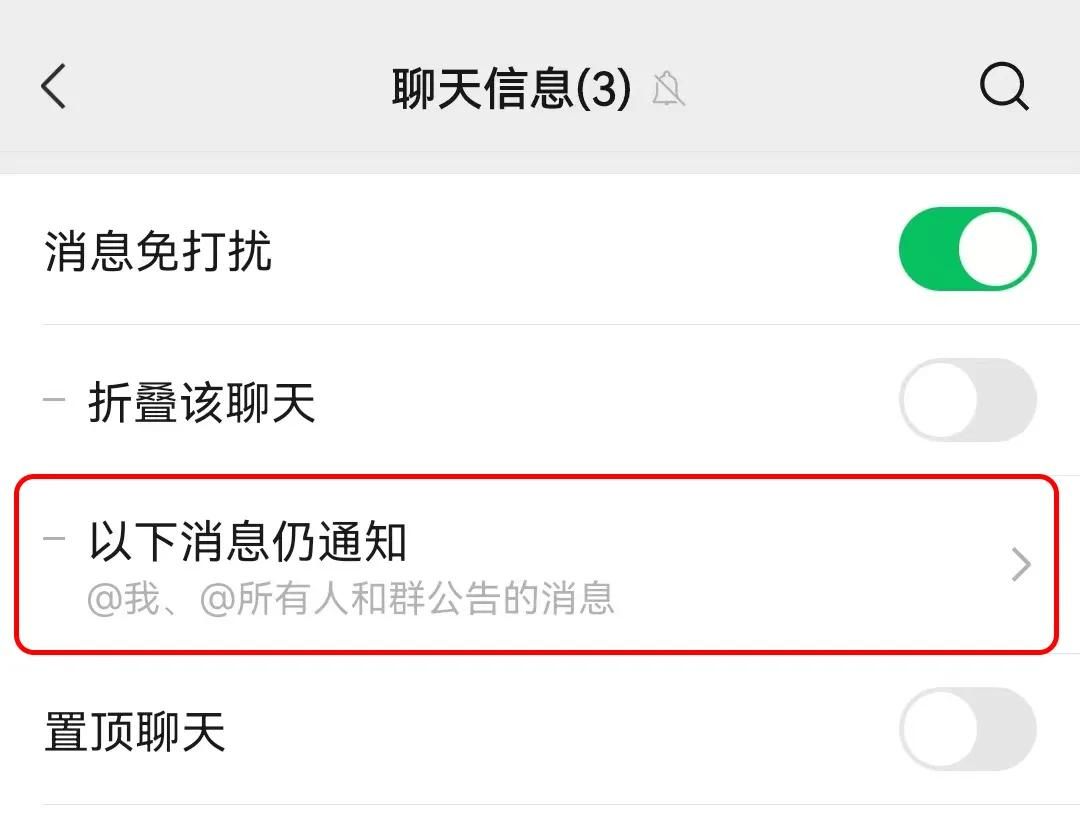
Task: Click the muted bell icon beside title
Action: (x=668, y=90)
